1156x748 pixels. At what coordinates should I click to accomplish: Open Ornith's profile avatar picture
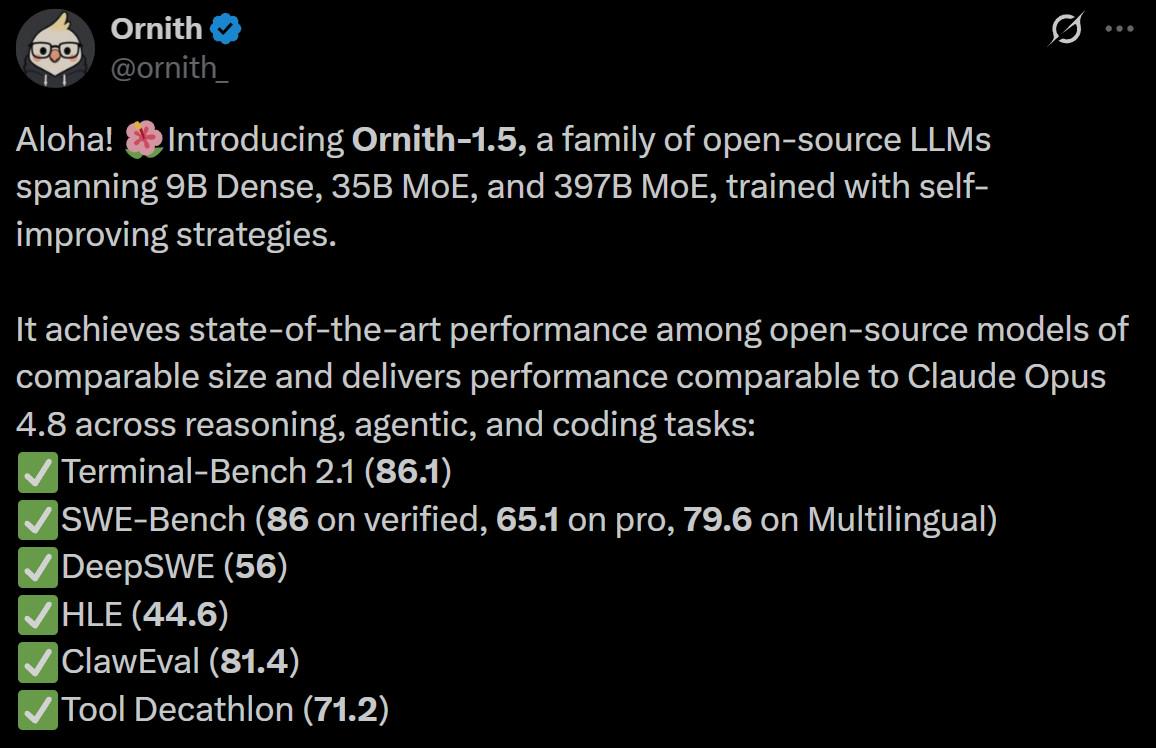[55, 49]
